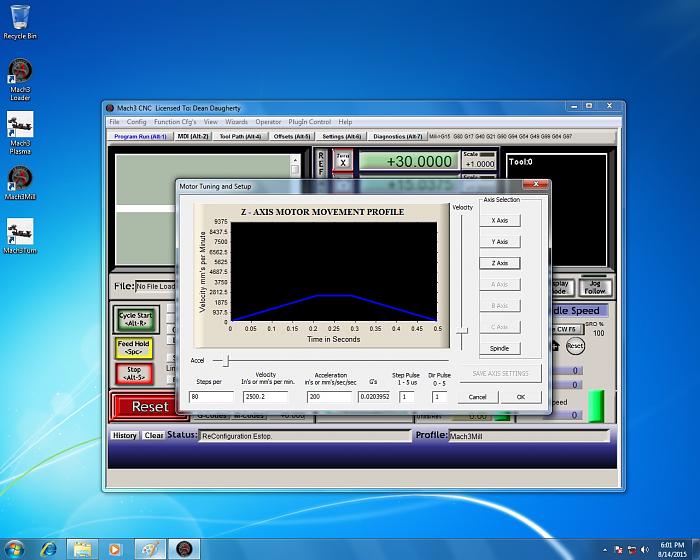Open the Operator menu
Screen dimensions: 700x560
pos(268,122)
